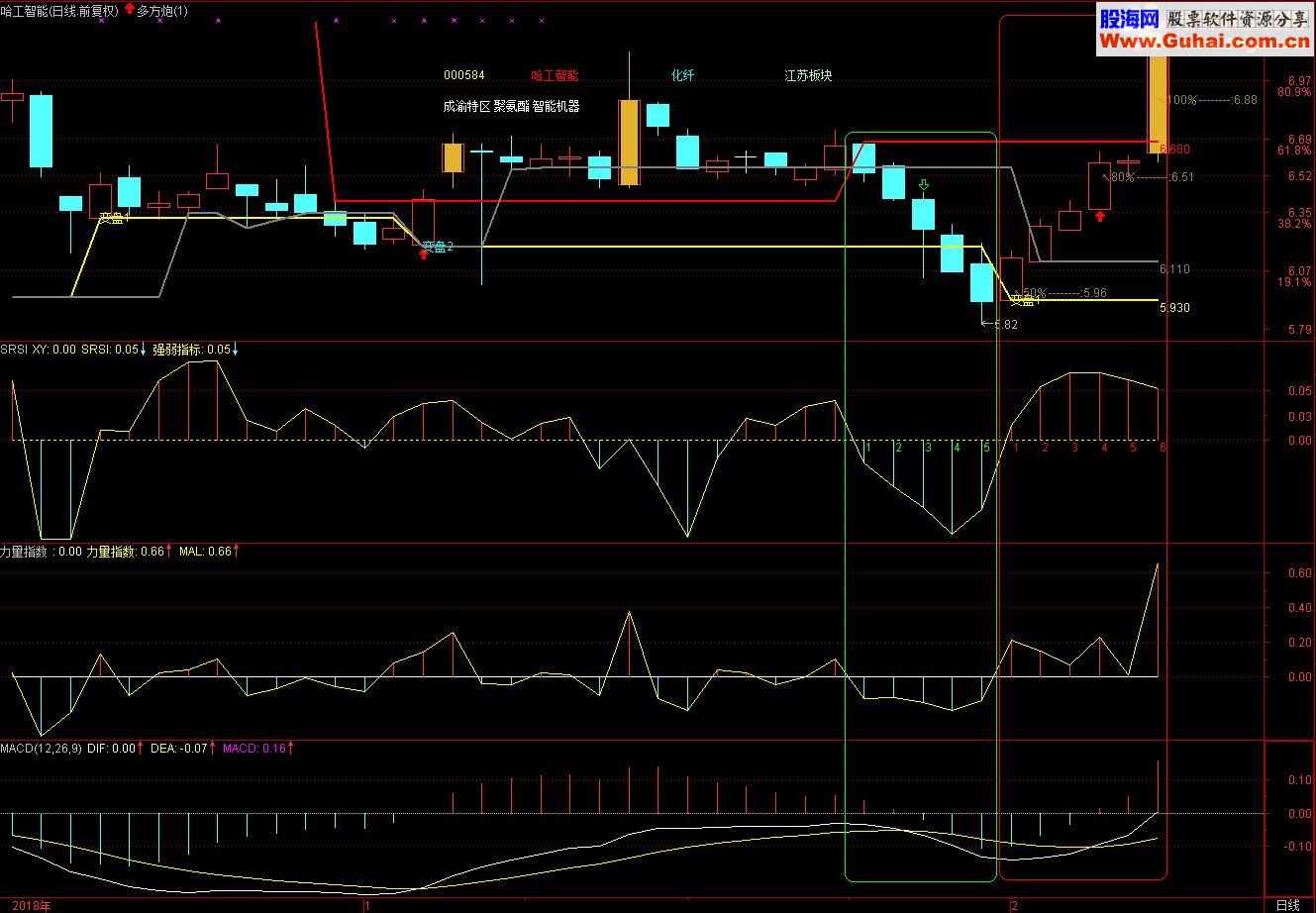Click the DEA: -0.07 value
Image resolution: width=1316 pixels, height=913 pixels.
pyautogui.click(x=179, y=749)
